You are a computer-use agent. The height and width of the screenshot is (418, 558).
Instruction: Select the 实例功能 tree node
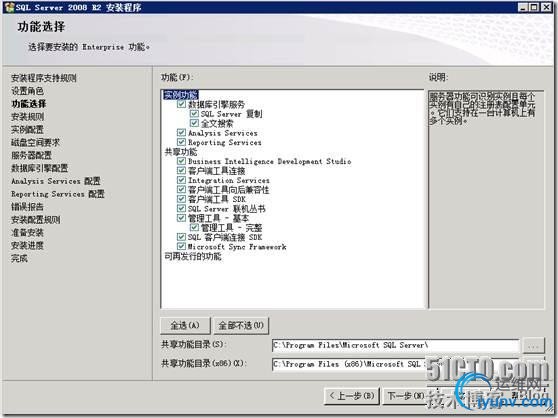click(x=180, y=95)
